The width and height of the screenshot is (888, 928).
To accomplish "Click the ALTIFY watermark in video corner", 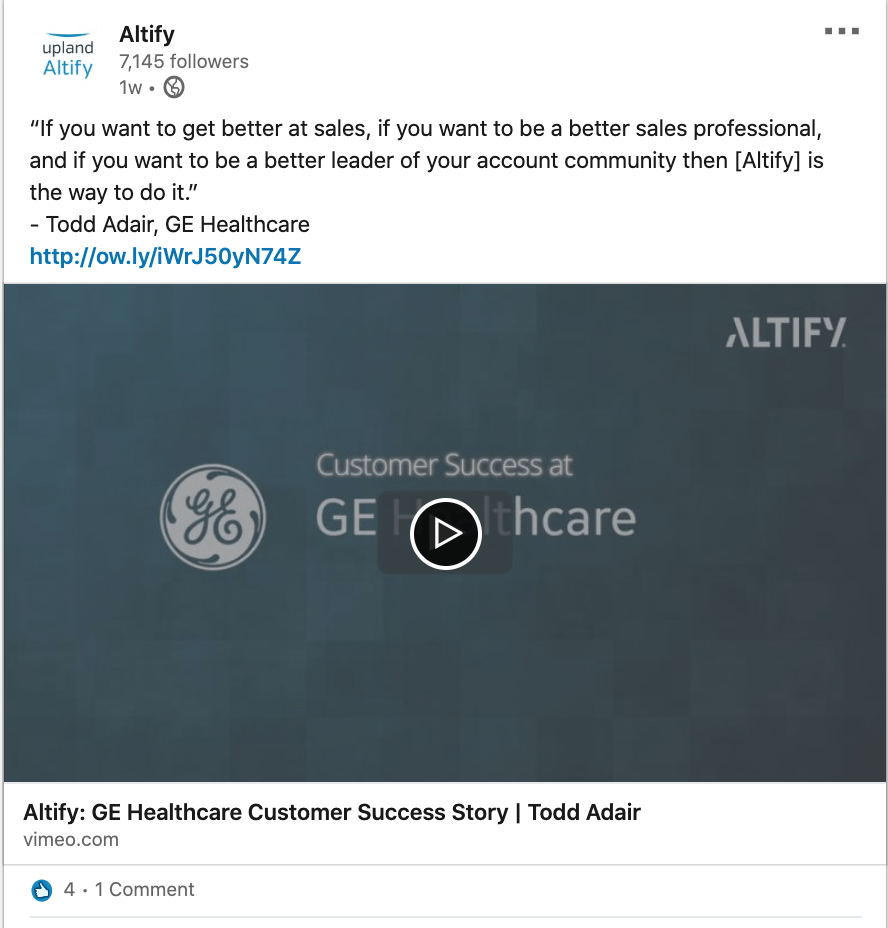I will (786, 332).
